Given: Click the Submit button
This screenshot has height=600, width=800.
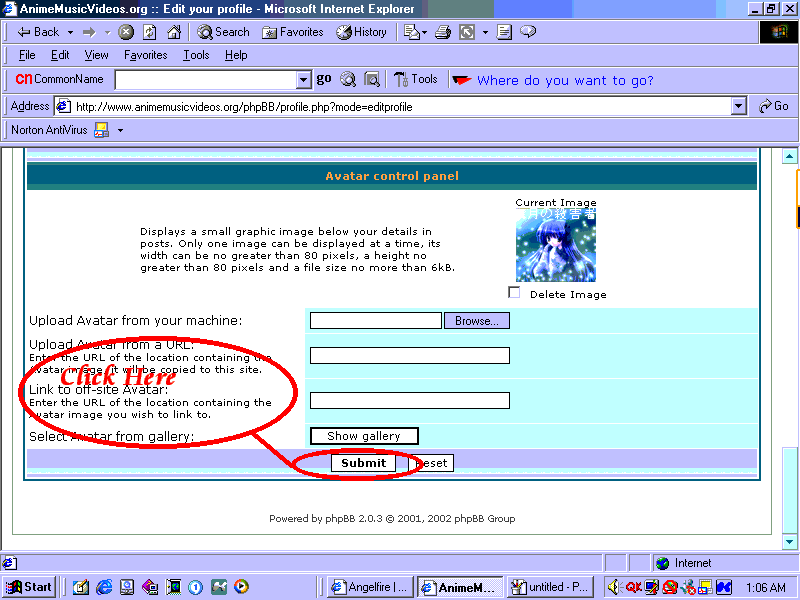Looking at the screenshot, I should 363,463.
